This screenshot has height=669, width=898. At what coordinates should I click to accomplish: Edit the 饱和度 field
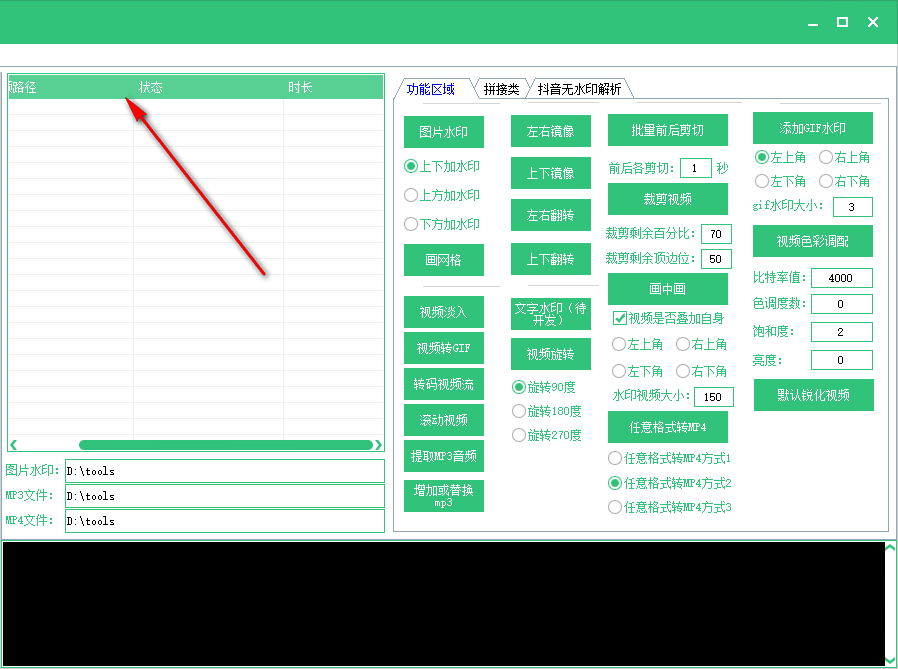pos(842,332)
